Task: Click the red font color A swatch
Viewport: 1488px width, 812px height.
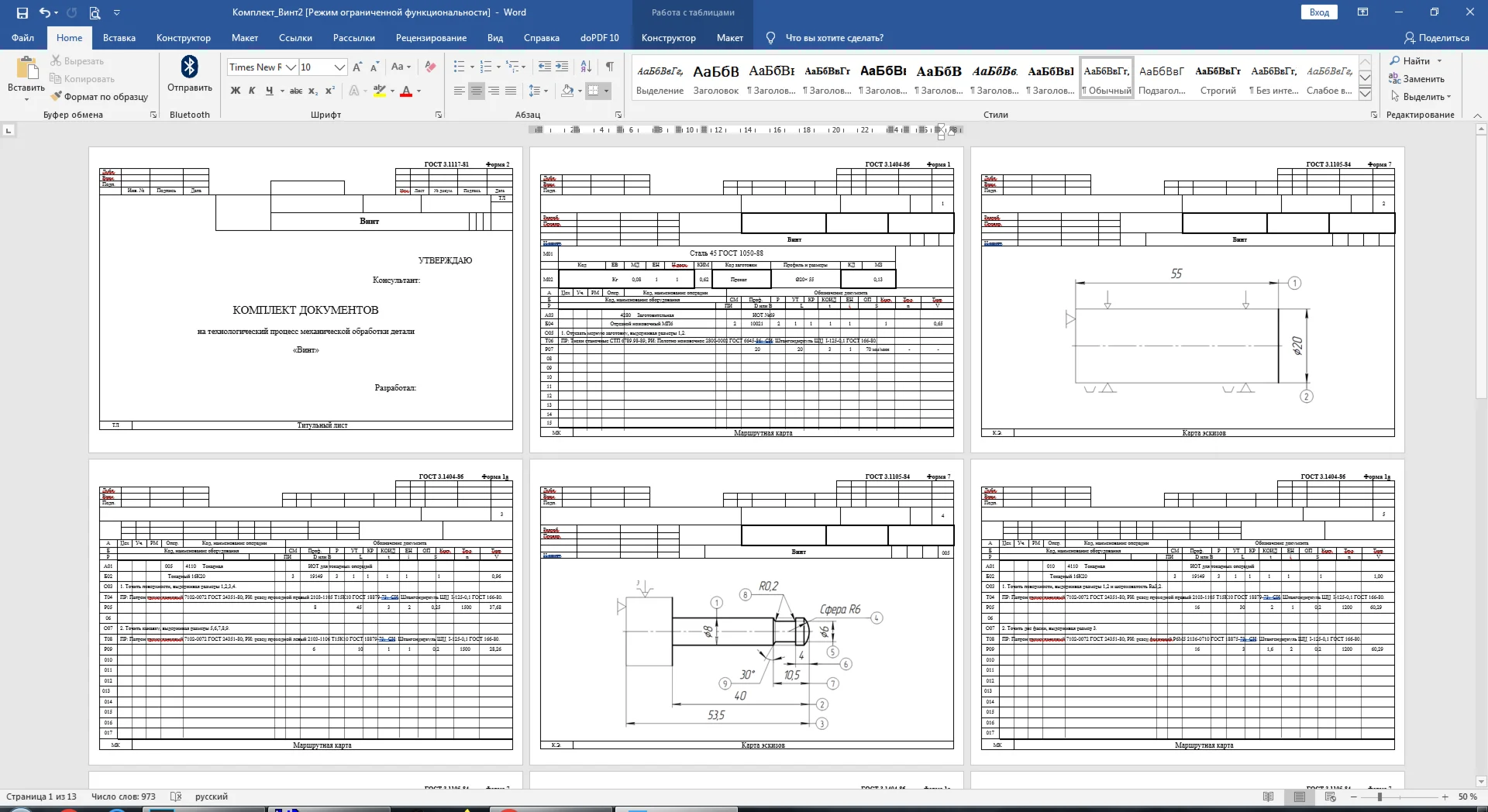Action: point(406,91)
